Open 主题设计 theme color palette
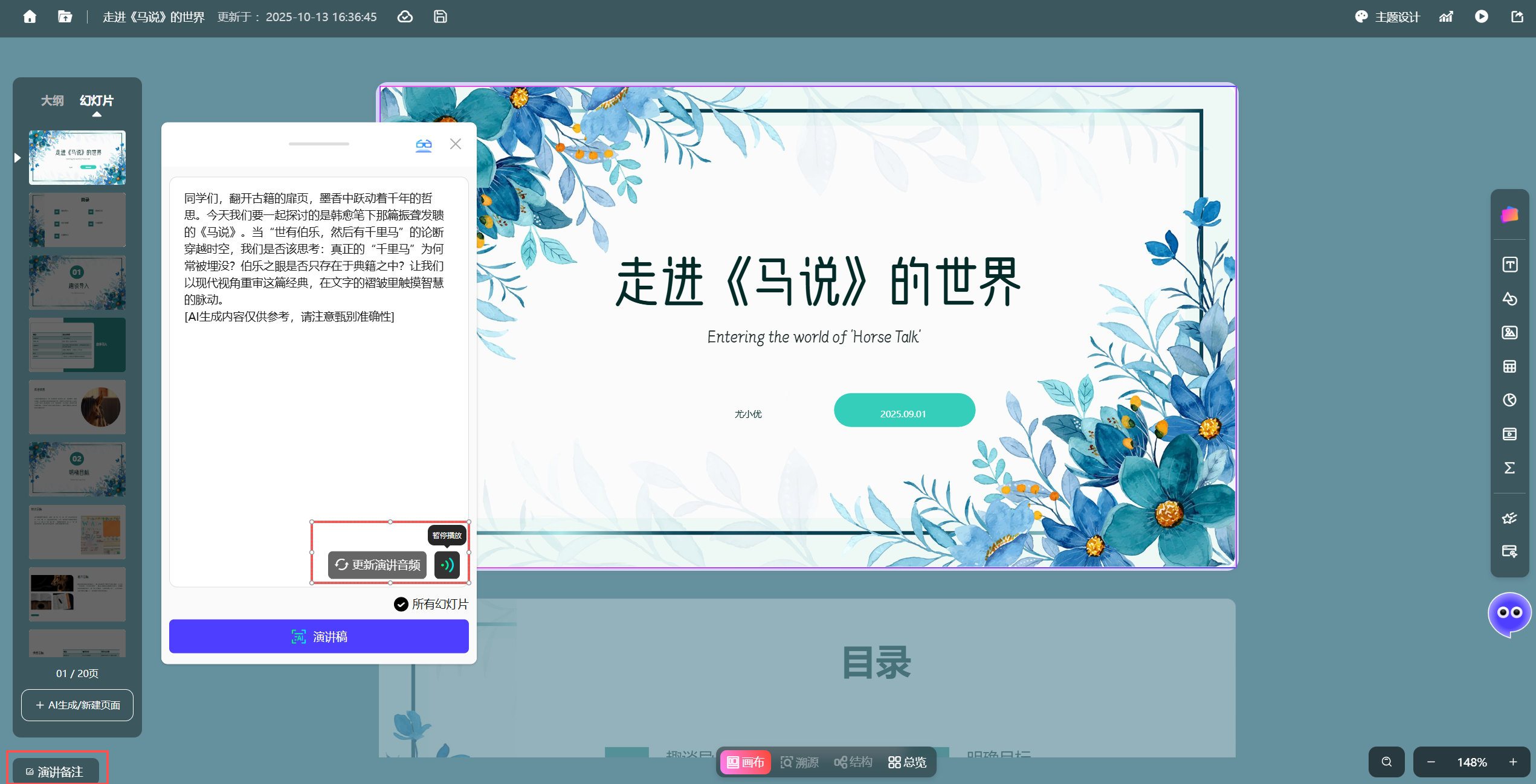Screen dimensions: 1536x784 point(1387,16)
